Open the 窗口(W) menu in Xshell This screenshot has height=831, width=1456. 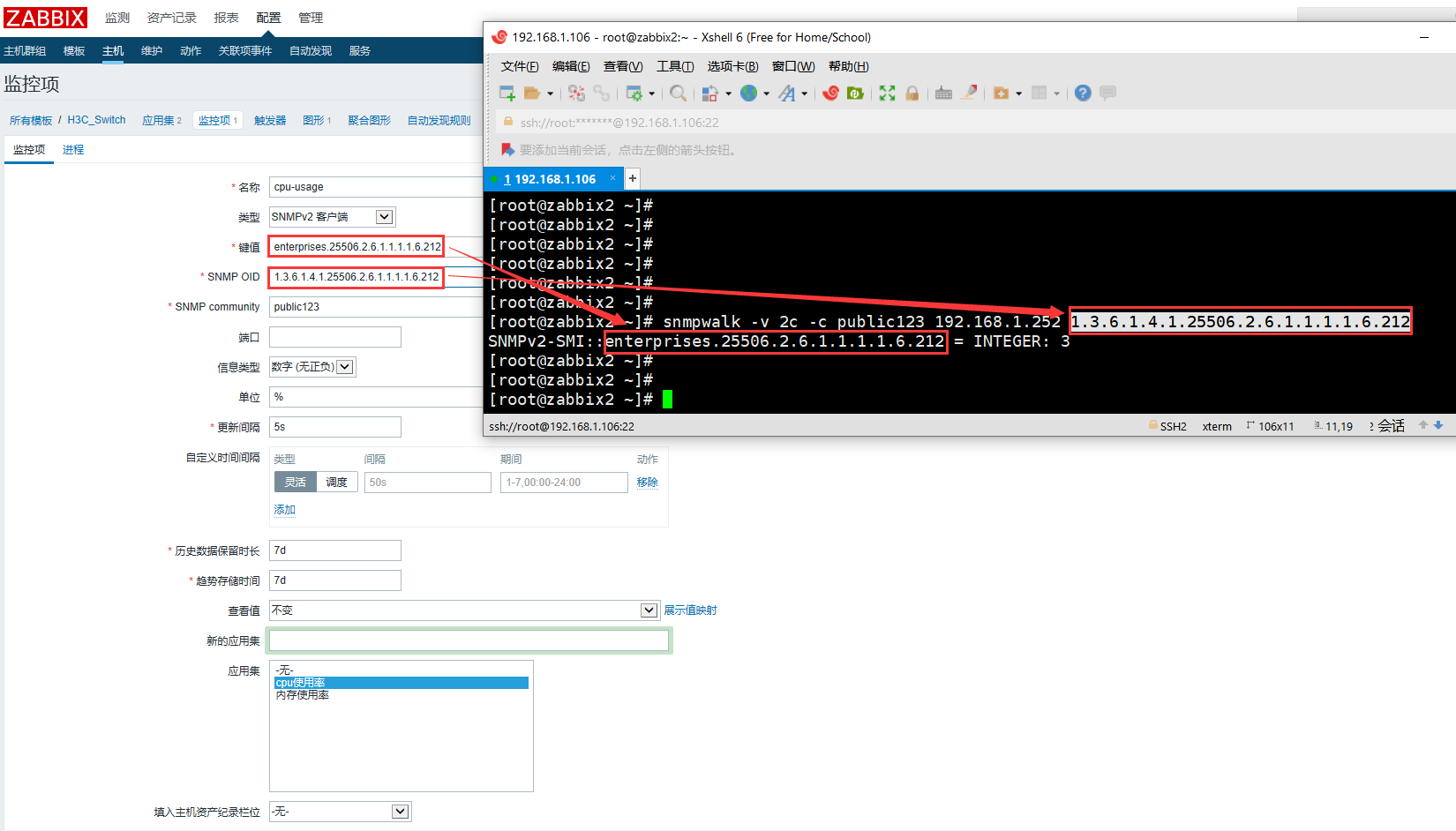(793, 66)
